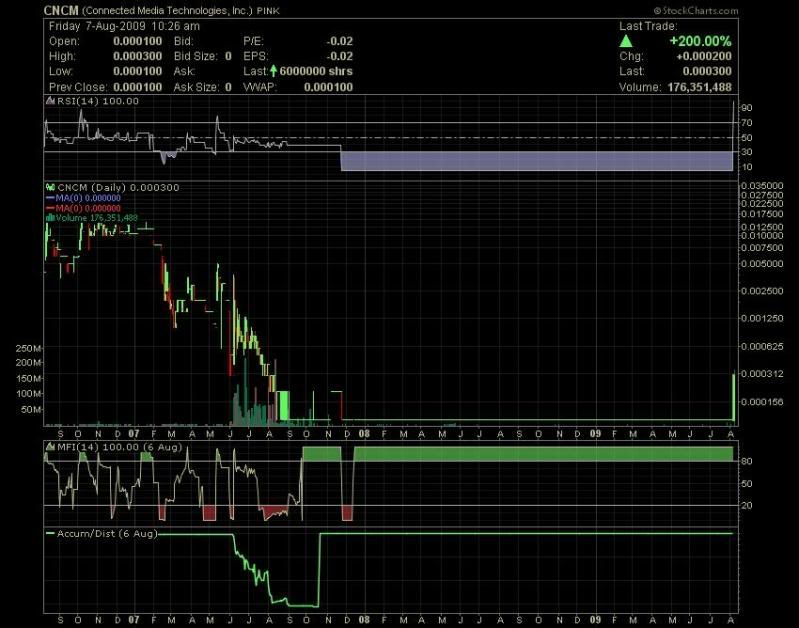
Task: Click the CNCM ticker symbol in the title
Action: click(x=61, y=10)
